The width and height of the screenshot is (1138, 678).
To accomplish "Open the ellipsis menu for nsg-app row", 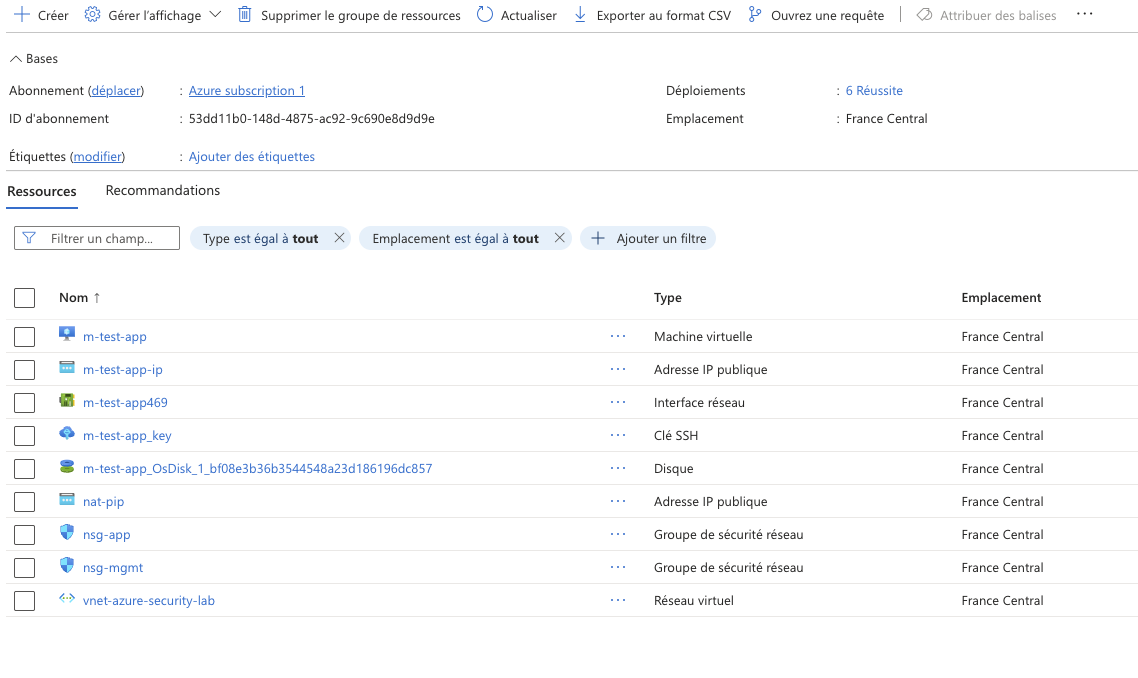I will [618, 534].
